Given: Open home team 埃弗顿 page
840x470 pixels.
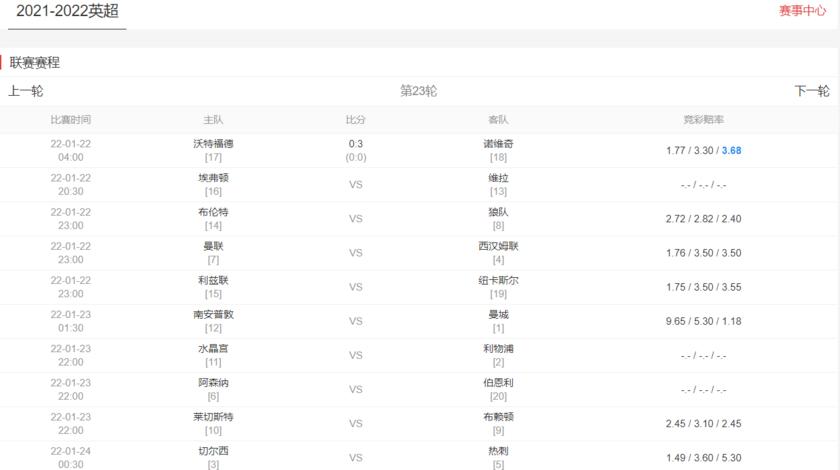Looking at the screenshot, I should pos(213,178).
